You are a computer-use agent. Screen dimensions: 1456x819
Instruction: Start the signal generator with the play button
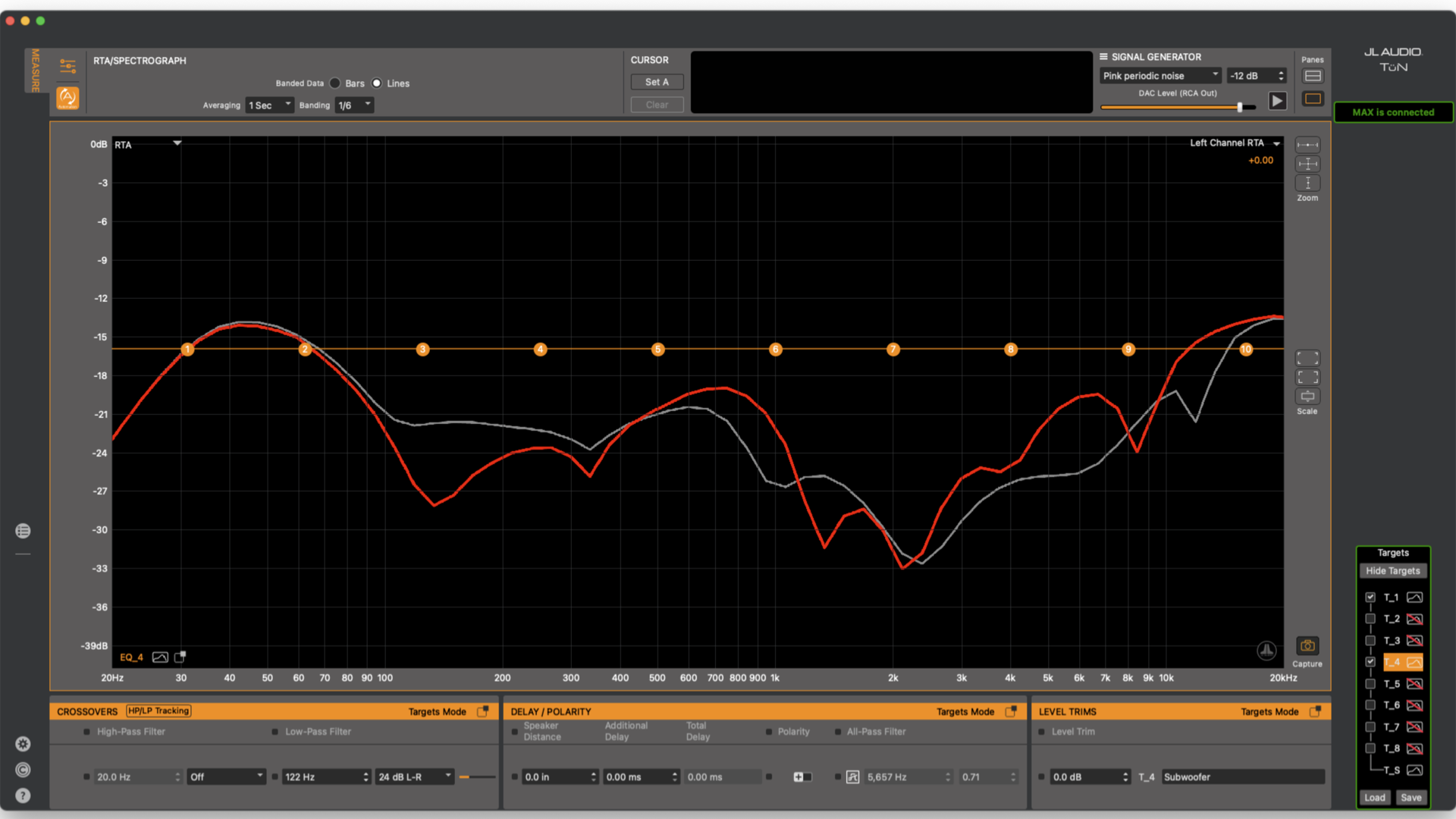tap(1278, 101)
